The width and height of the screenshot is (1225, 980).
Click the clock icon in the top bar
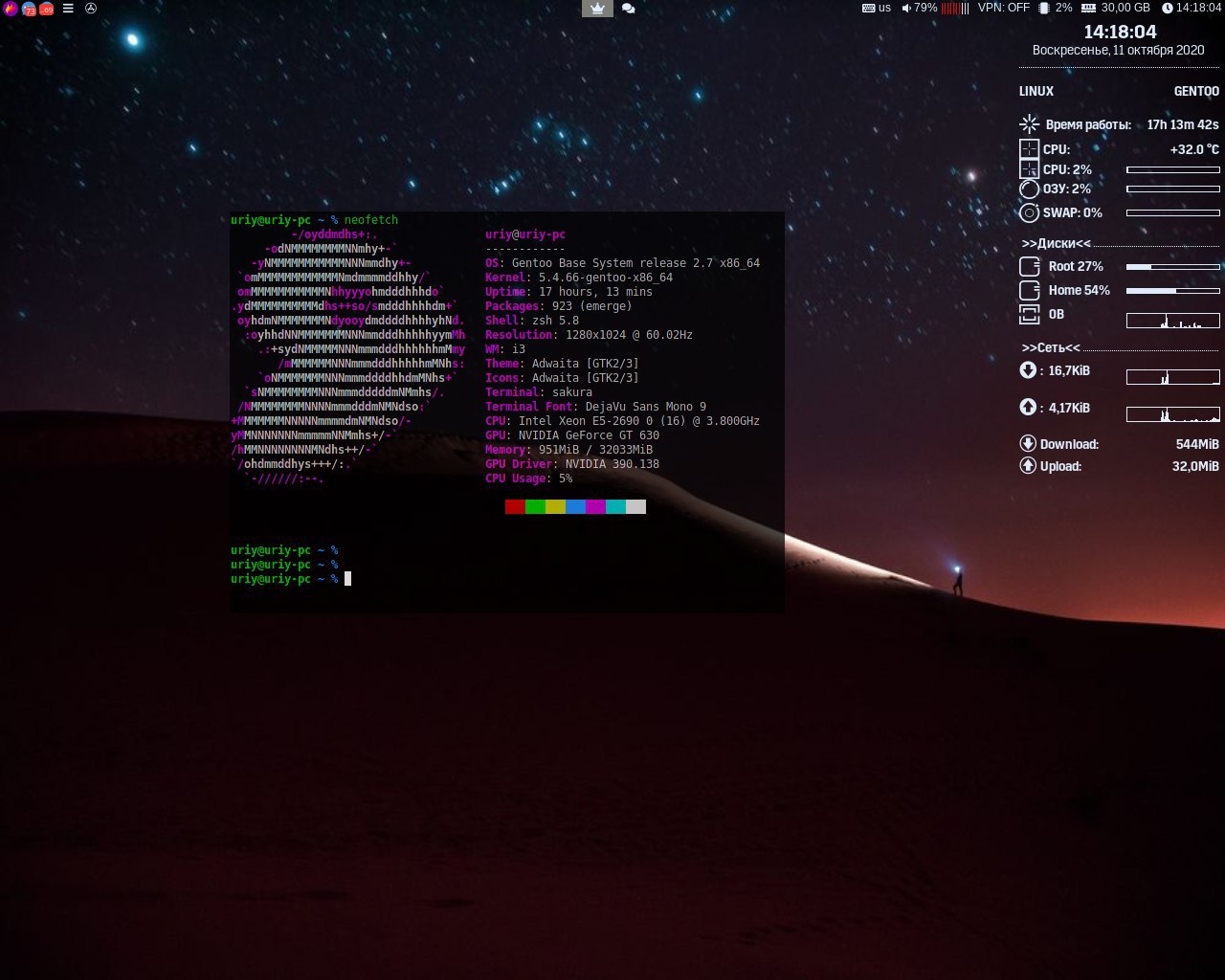tap(1168, 8)
